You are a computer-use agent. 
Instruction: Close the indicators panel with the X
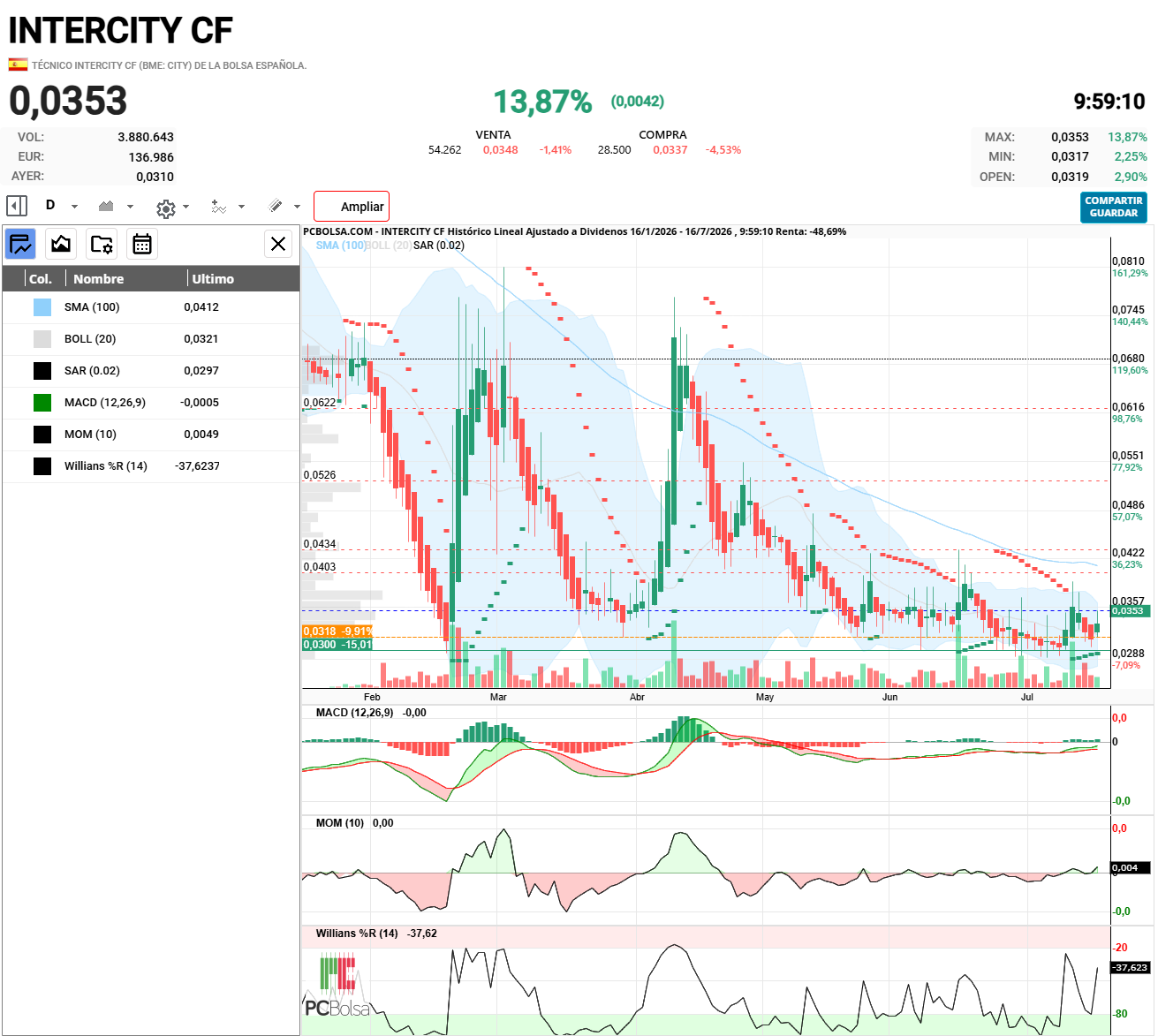click(278, 244)
